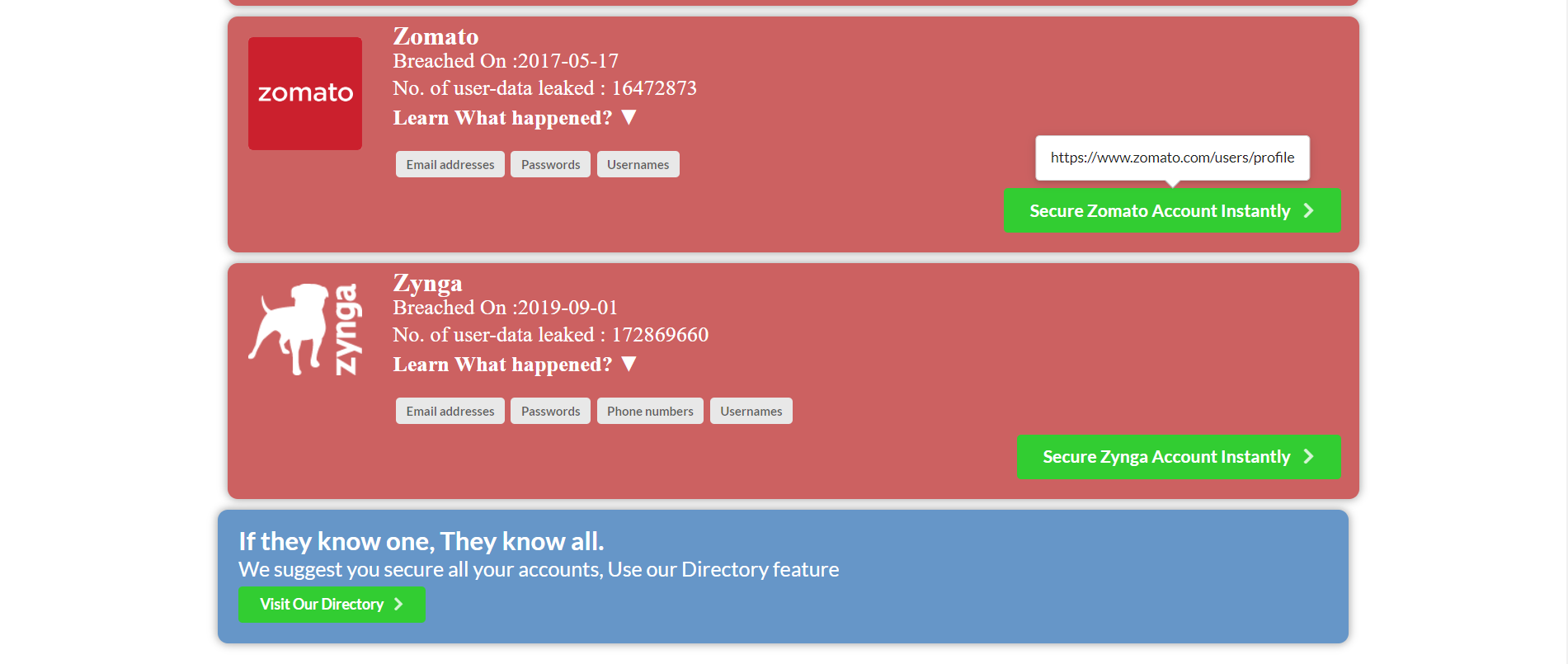Click Secure Zomato Account Instantly button
Viewport: 1568px width, 664px height.
point(1172,210)
